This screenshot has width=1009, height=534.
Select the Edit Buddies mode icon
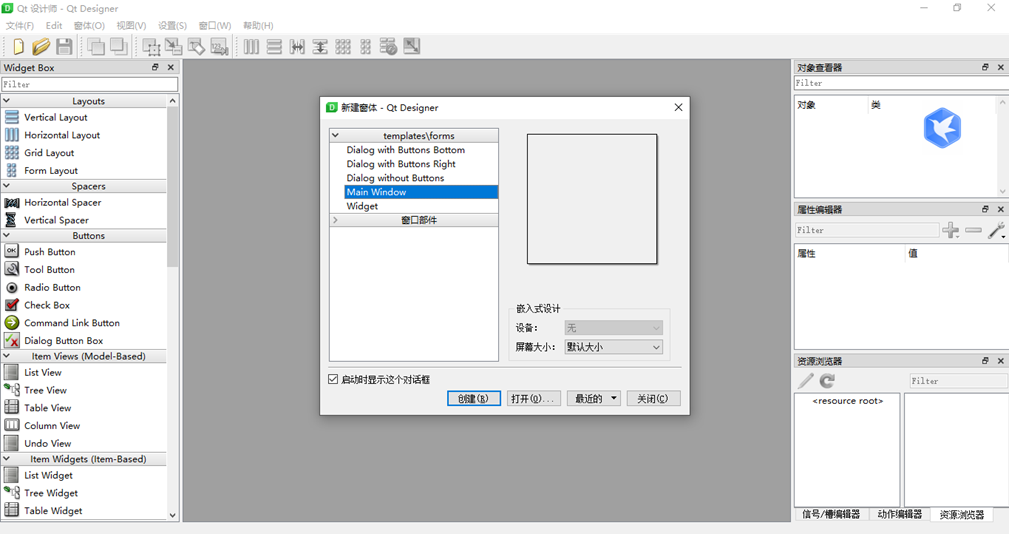(196, 46)
